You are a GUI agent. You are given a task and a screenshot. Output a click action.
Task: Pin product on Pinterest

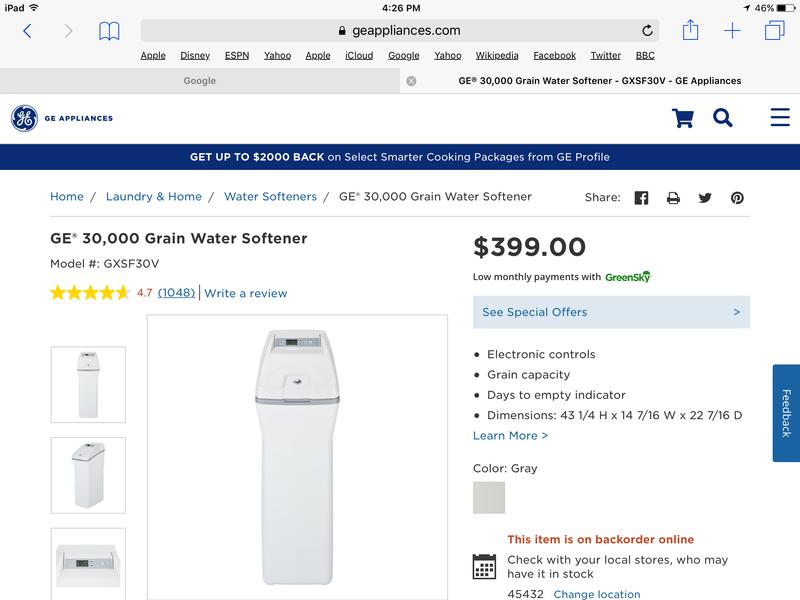(x=737, y=198)
